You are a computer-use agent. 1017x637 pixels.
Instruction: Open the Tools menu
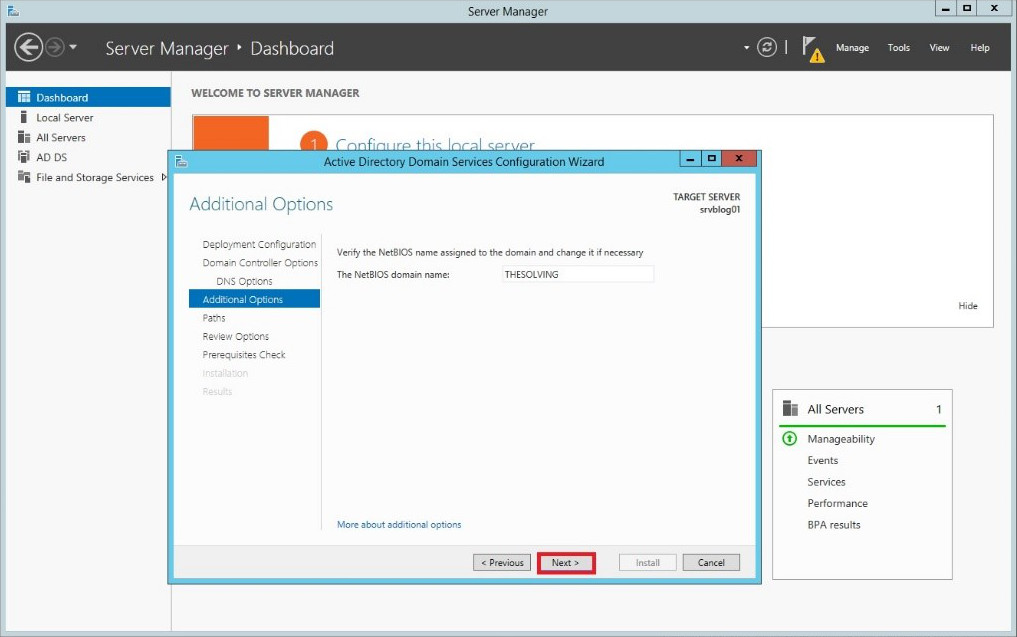tap(899, 48)
